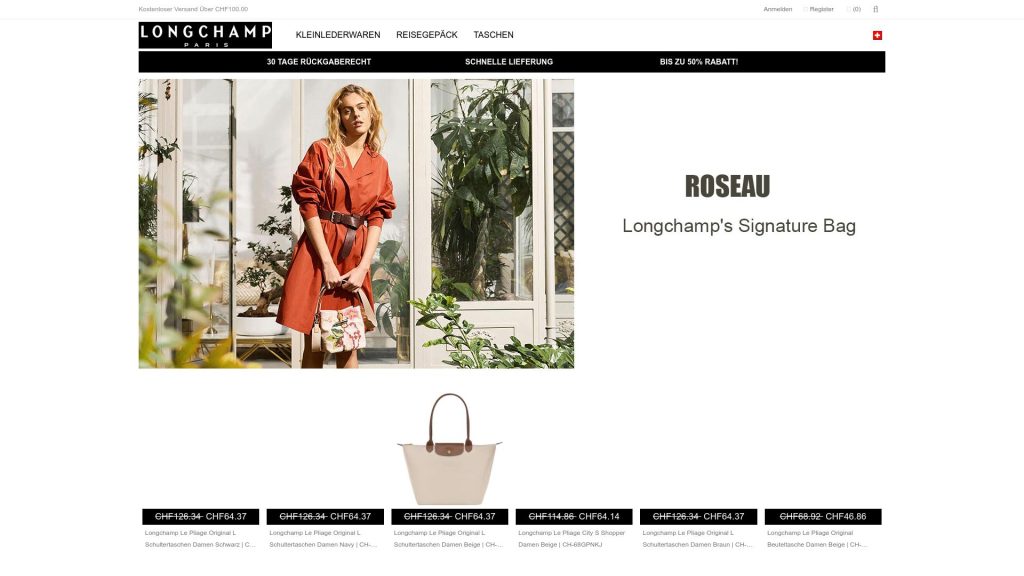This screenshot has width=1024, height=576.
Task: Open the Taschen menu
Action: (493, 35)
